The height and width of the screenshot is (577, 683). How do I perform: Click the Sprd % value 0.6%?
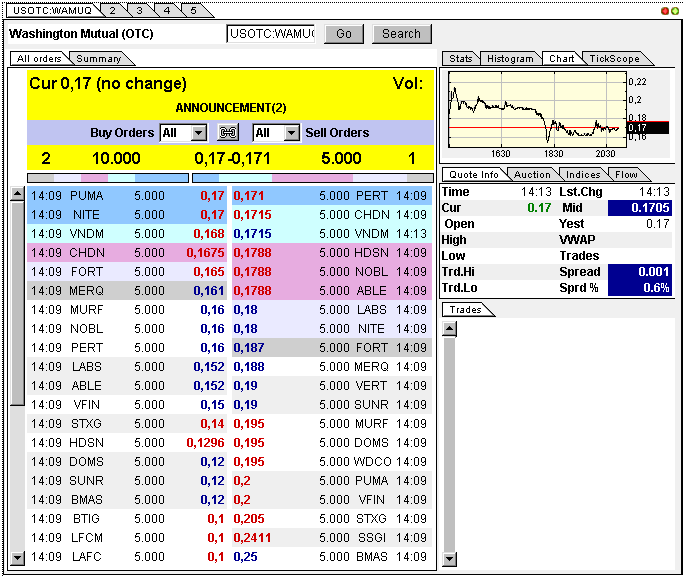coord(640,288)
